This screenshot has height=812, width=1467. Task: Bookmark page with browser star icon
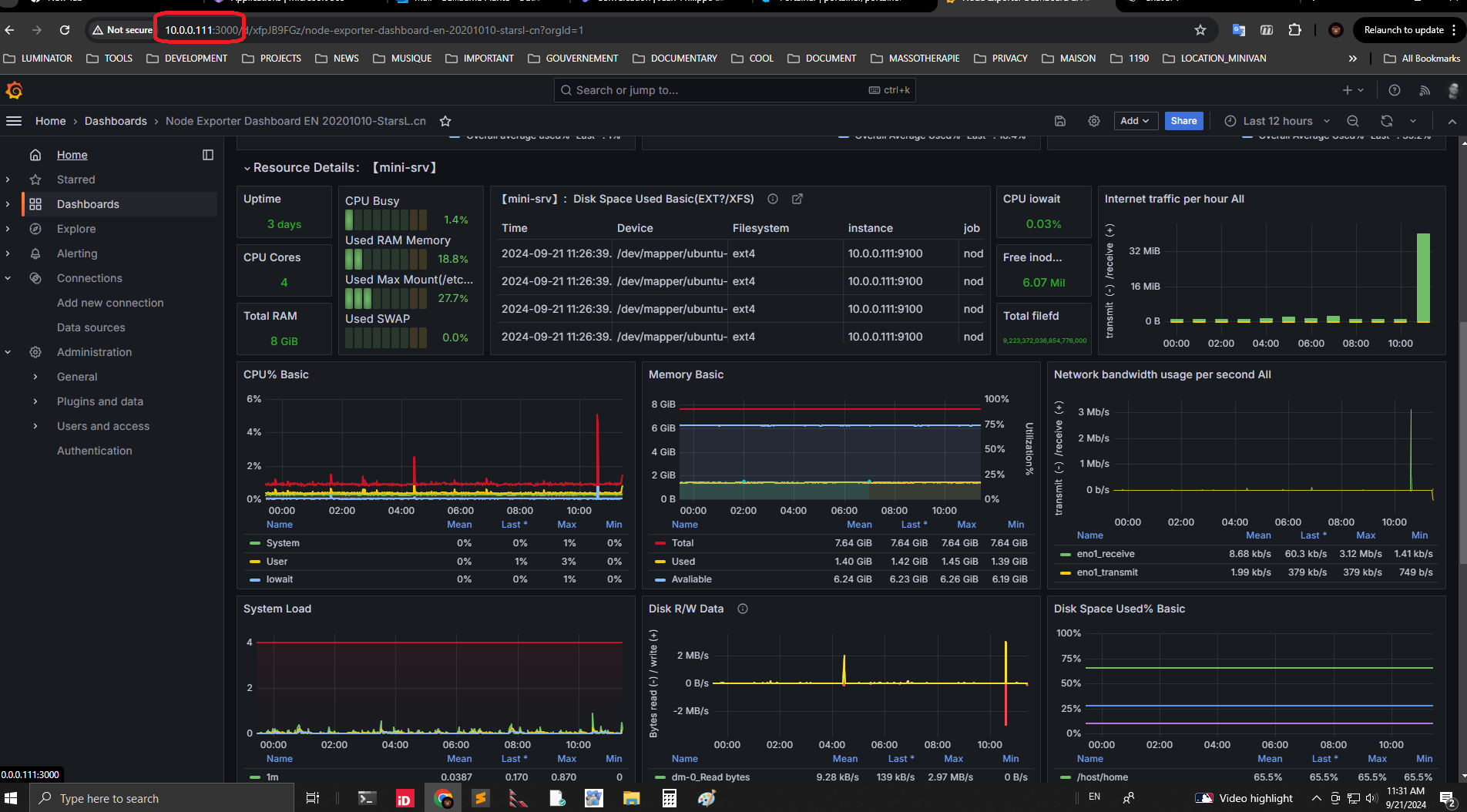(1200, 30)
